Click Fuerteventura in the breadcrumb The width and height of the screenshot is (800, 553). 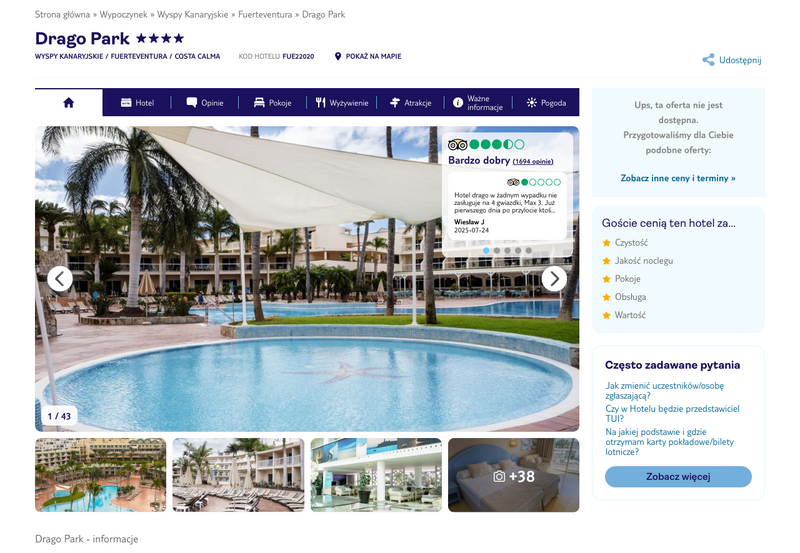pyautogui.click(x=265, y=14)
